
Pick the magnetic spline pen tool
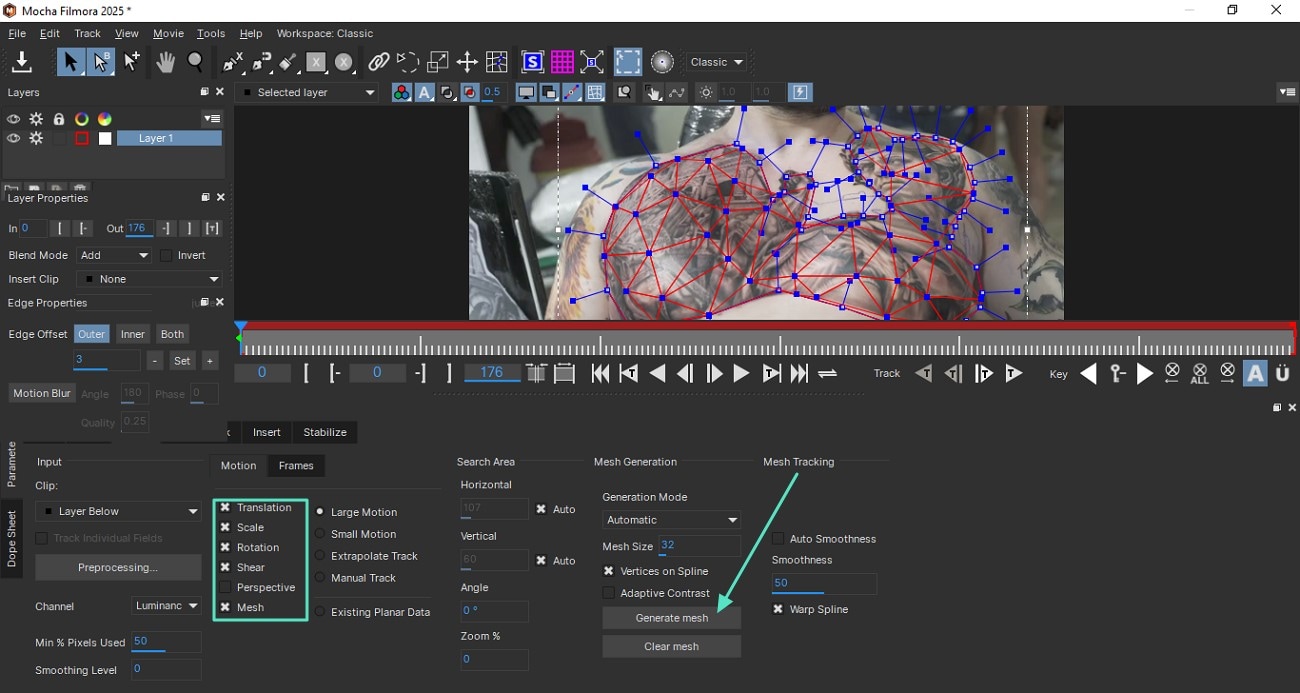pyautogui.click(x=262, y=62)
